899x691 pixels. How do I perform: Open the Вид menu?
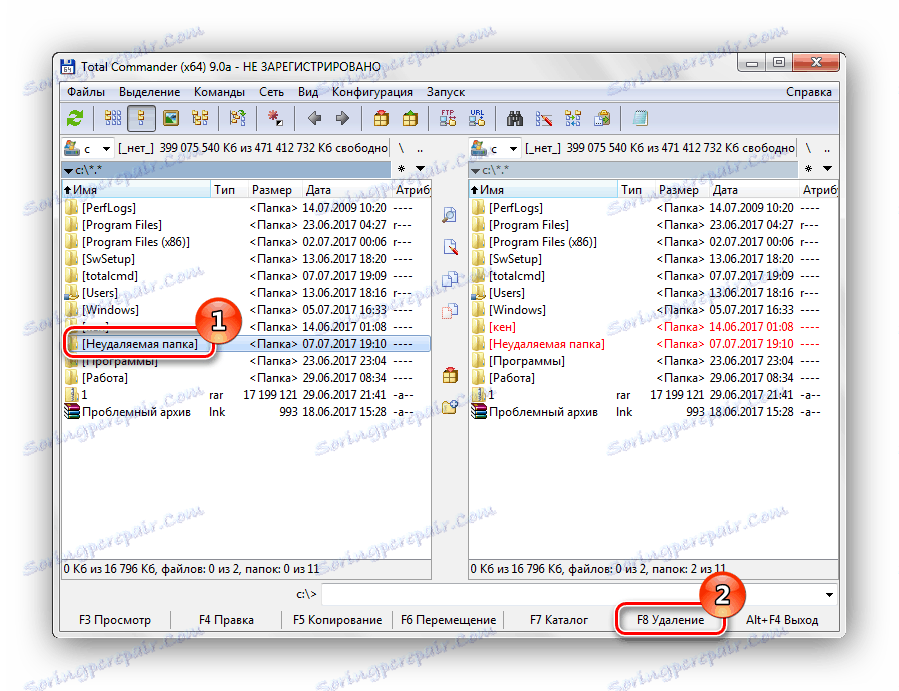pyautogui.click(x=308, y=92)
